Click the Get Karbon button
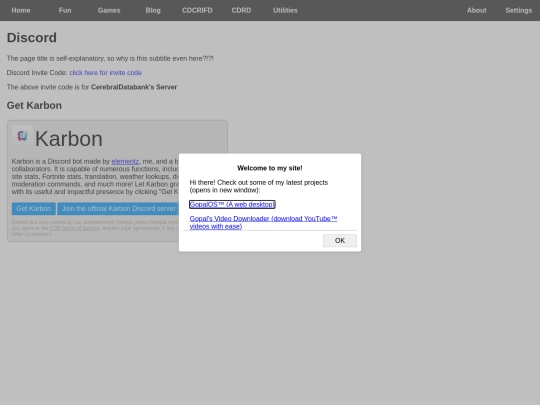Image resolution: width=540 pixels, height=405 pixels. [x=33, y=209]
